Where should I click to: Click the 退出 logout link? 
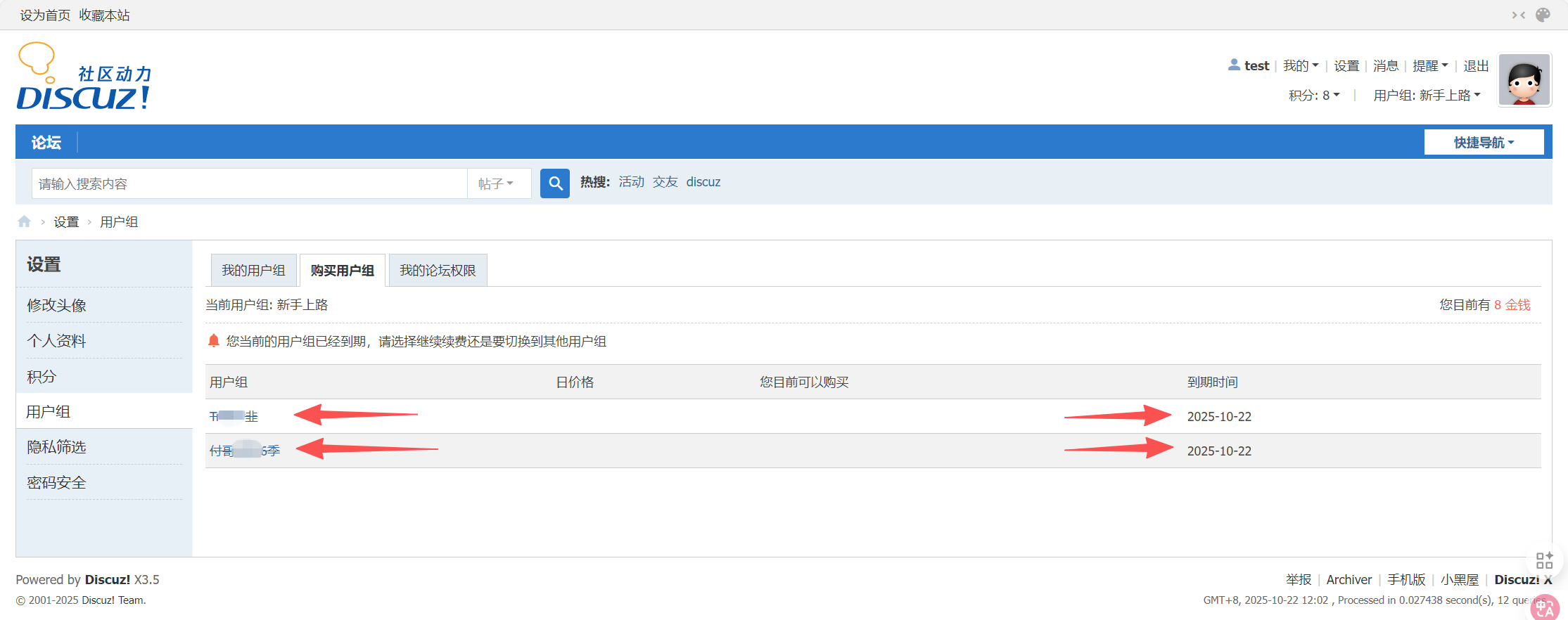click(x=1476, y=66)
